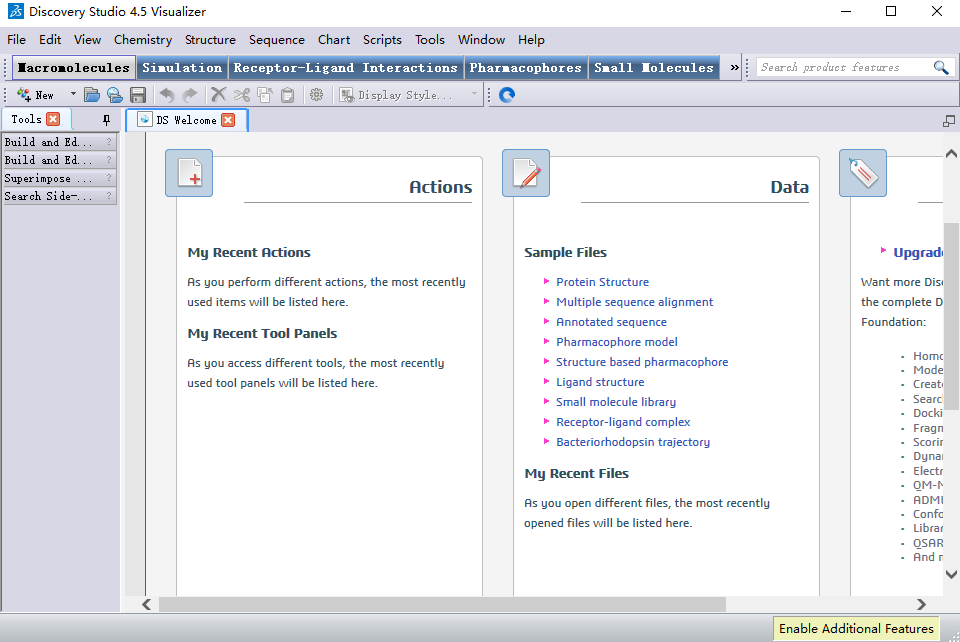The width and height of the screenshot is (960, 642).
Task: Click the Actions new-document icon
Action: coord(189,173)
